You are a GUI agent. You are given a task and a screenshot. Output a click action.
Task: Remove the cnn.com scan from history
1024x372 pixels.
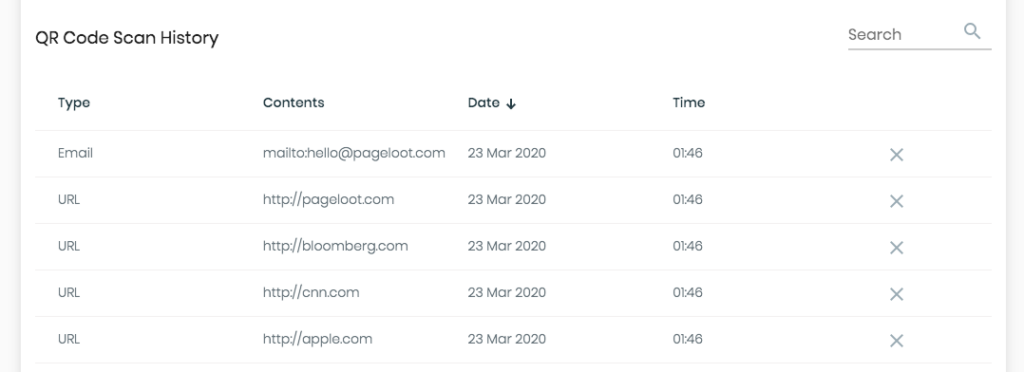pos(896,294)
